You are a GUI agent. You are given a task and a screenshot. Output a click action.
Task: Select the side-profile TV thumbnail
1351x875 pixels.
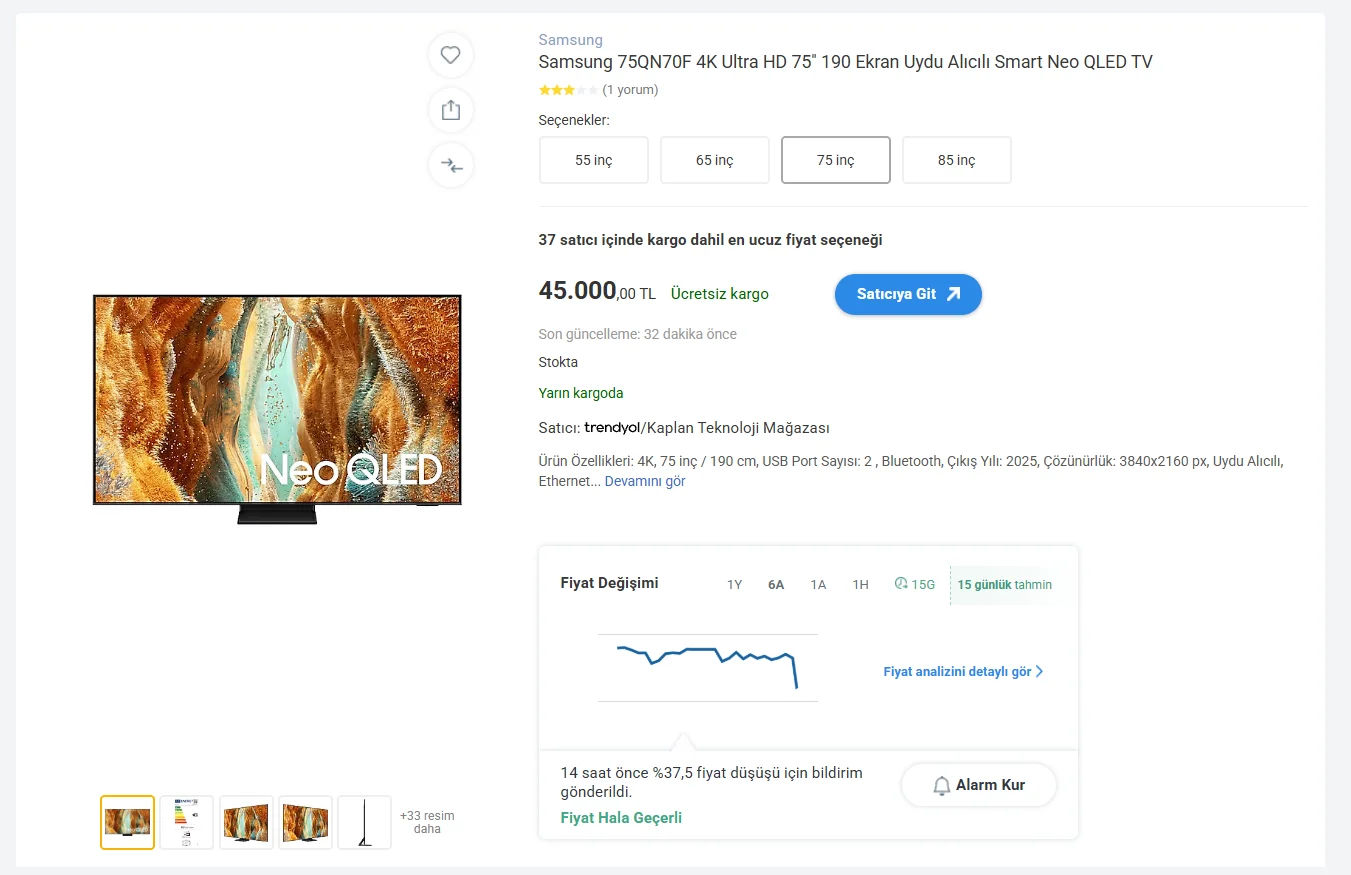click(x=364, y=822)
